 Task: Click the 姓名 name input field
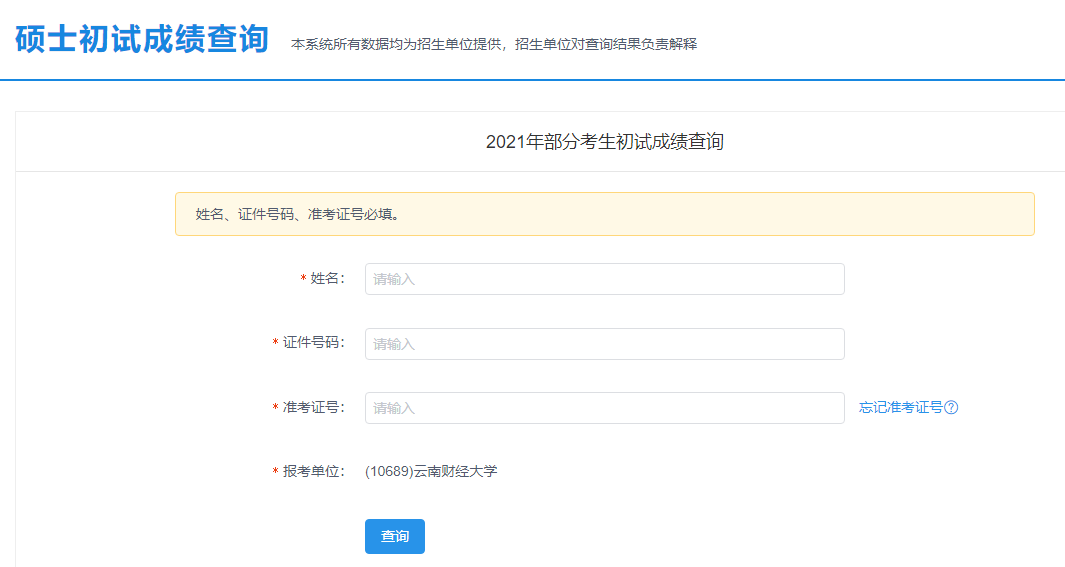[x=604, y=279]
